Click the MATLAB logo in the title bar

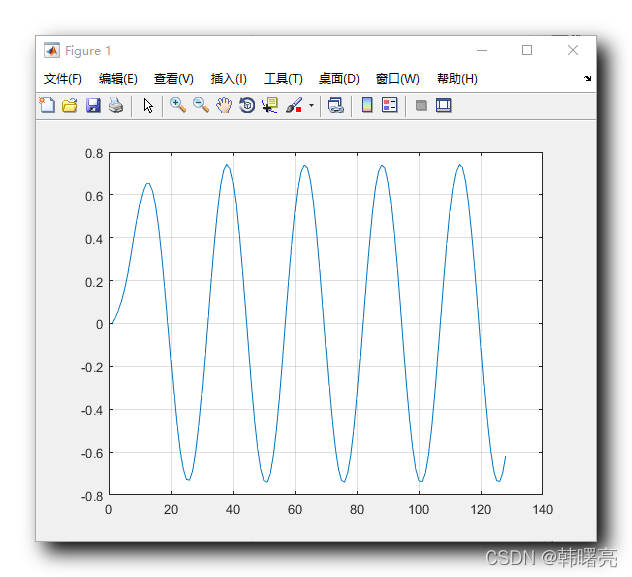(52, 50)
